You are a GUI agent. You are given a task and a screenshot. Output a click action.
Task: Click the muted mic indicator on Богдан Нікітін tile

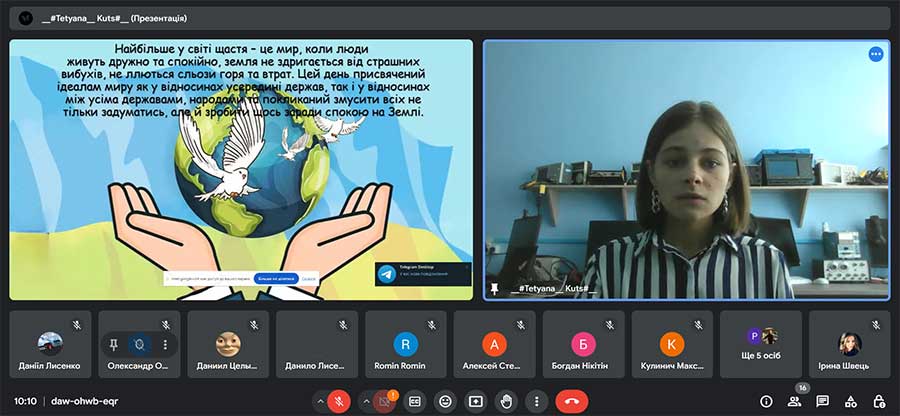pos(610,325)
